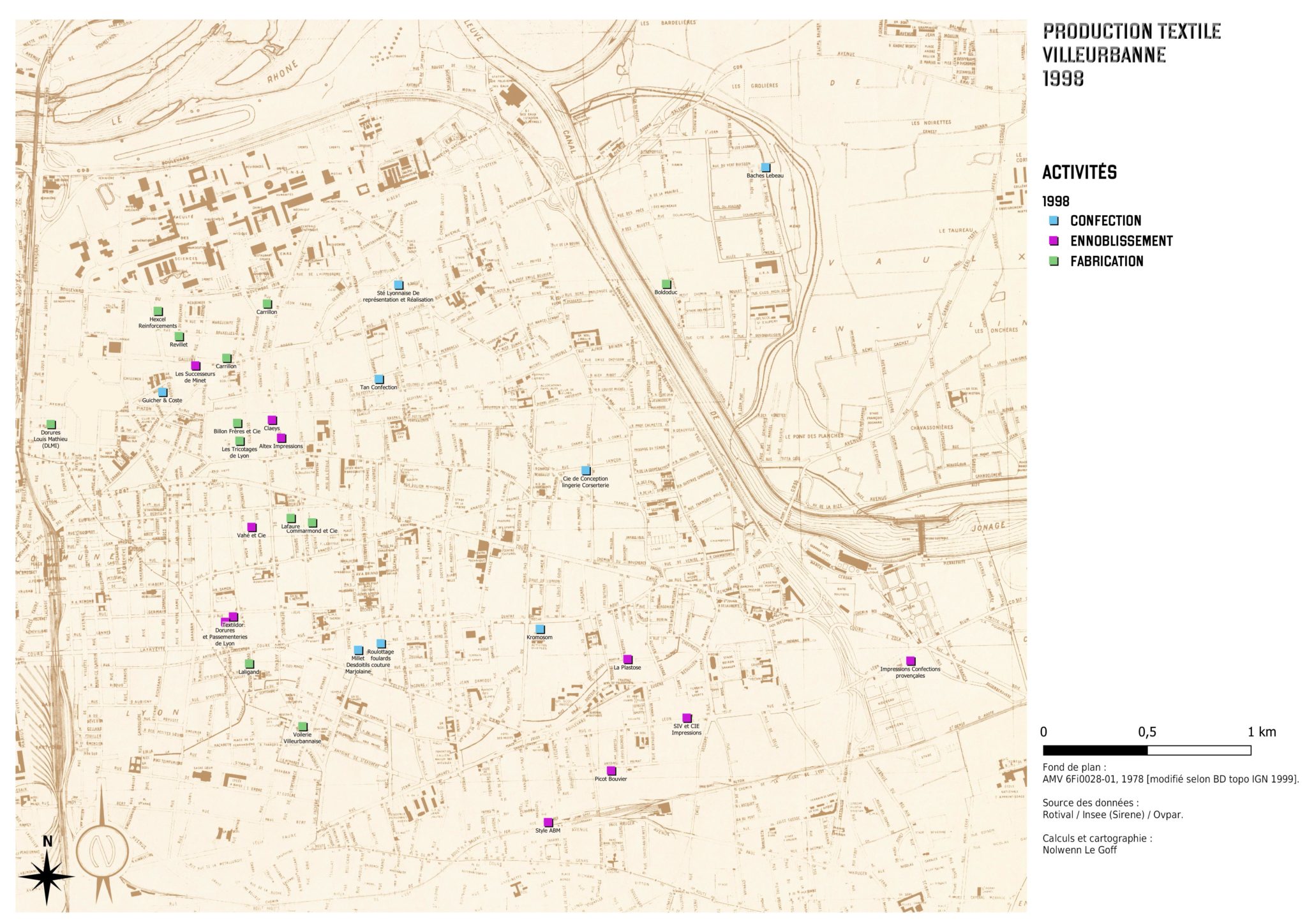Viewport: 1307px width, 924px height.
Task: Select the Style ABM marker
Action: point(548,823)
